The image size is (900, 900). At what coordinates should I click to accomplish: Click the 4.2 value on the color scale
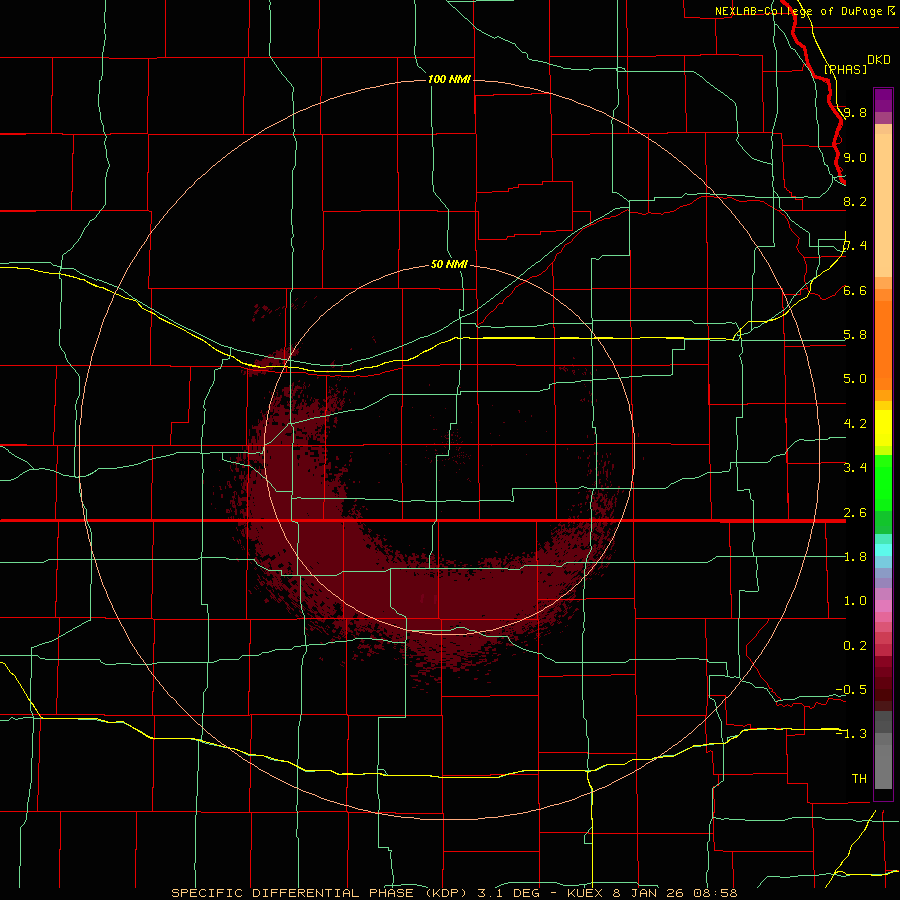tap(855, 423)
